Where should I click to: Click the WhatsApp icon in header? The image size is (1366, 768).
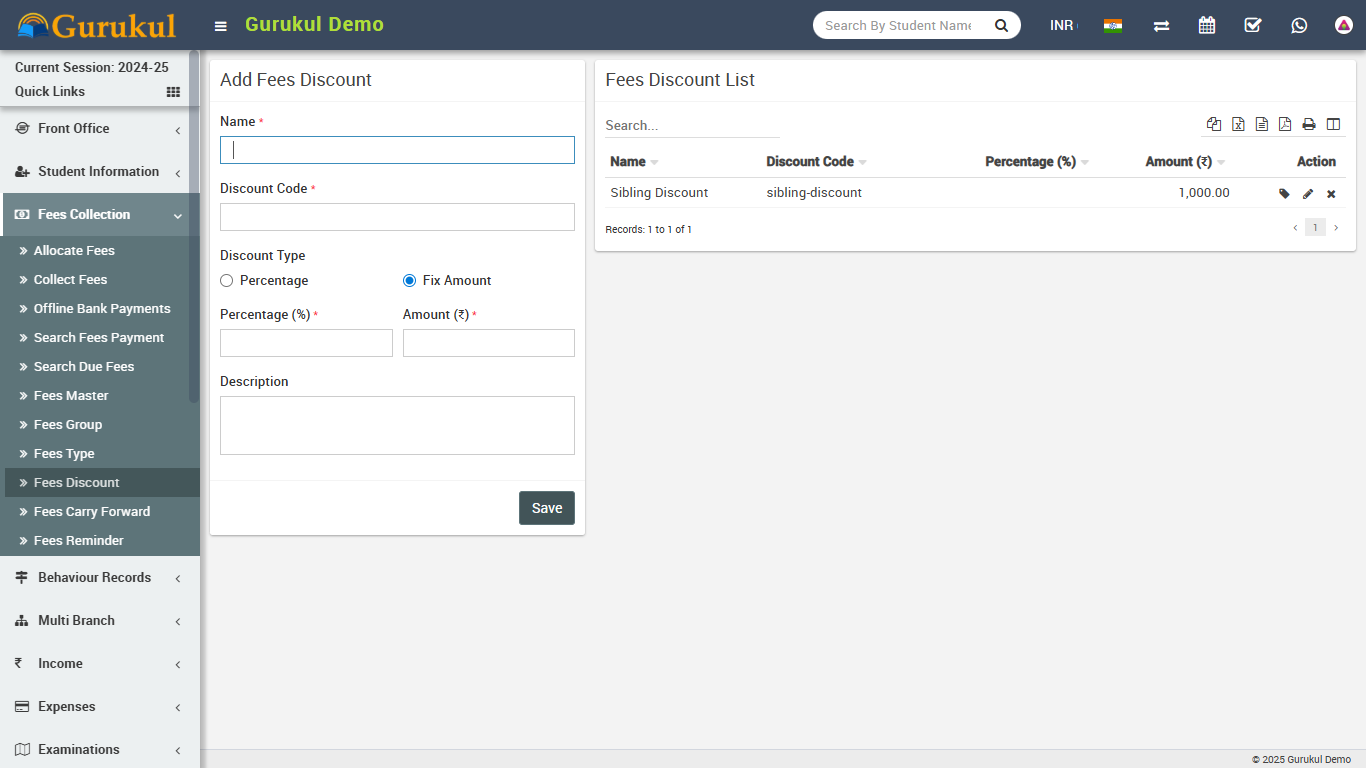(x=1299, y=26)
